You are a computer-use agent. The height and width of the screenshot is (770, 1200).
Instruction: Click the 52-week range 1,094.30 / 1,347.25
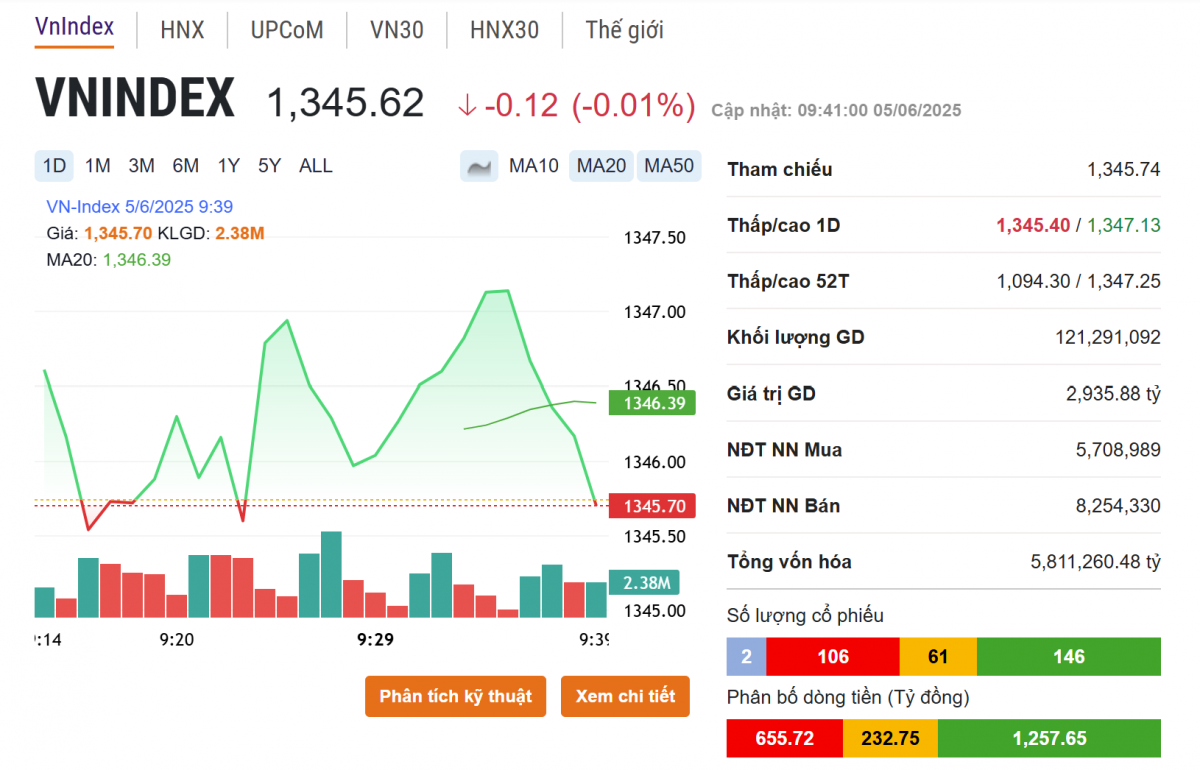click(1078, 282)
